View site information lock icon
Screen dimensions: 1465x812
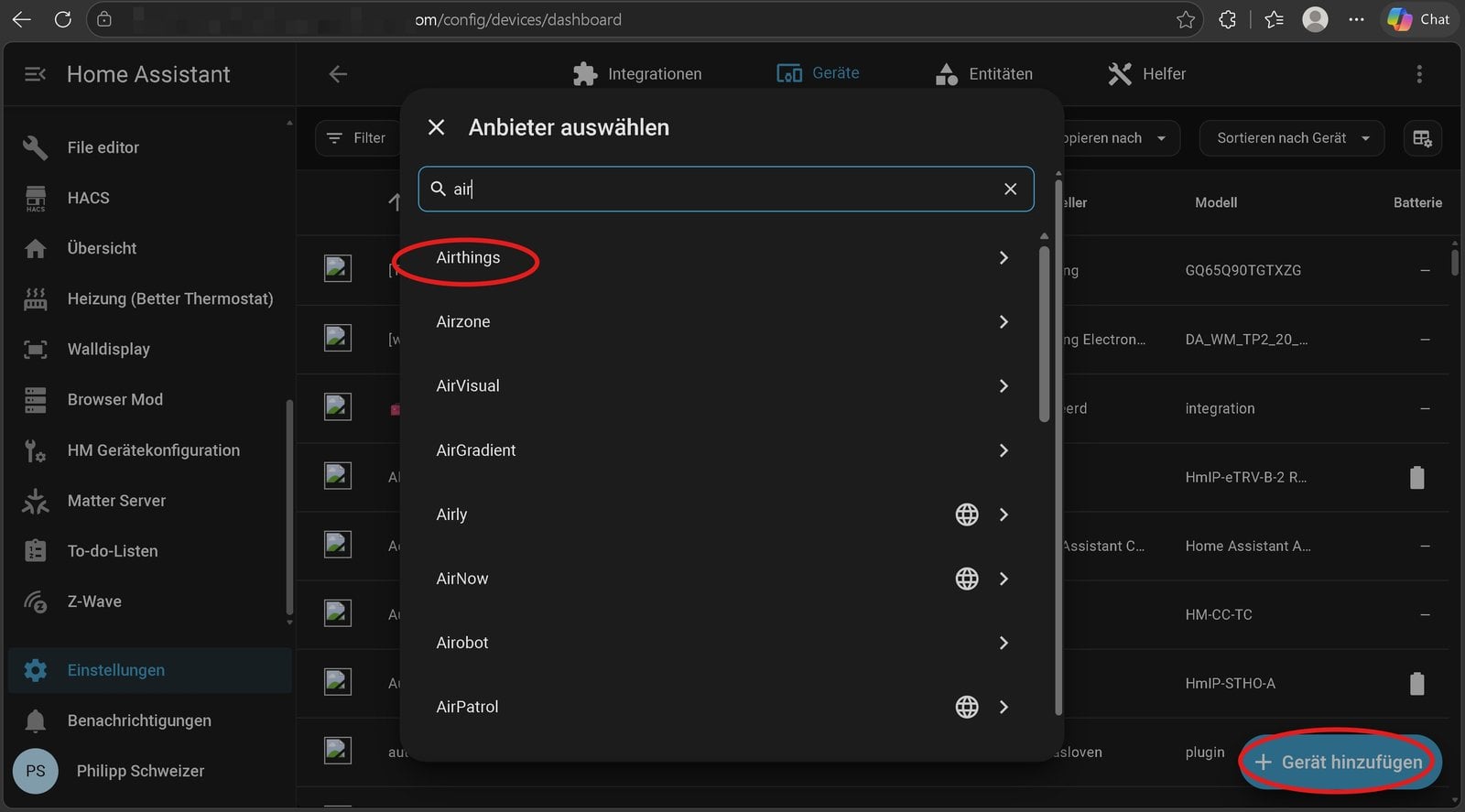[104, 19]
